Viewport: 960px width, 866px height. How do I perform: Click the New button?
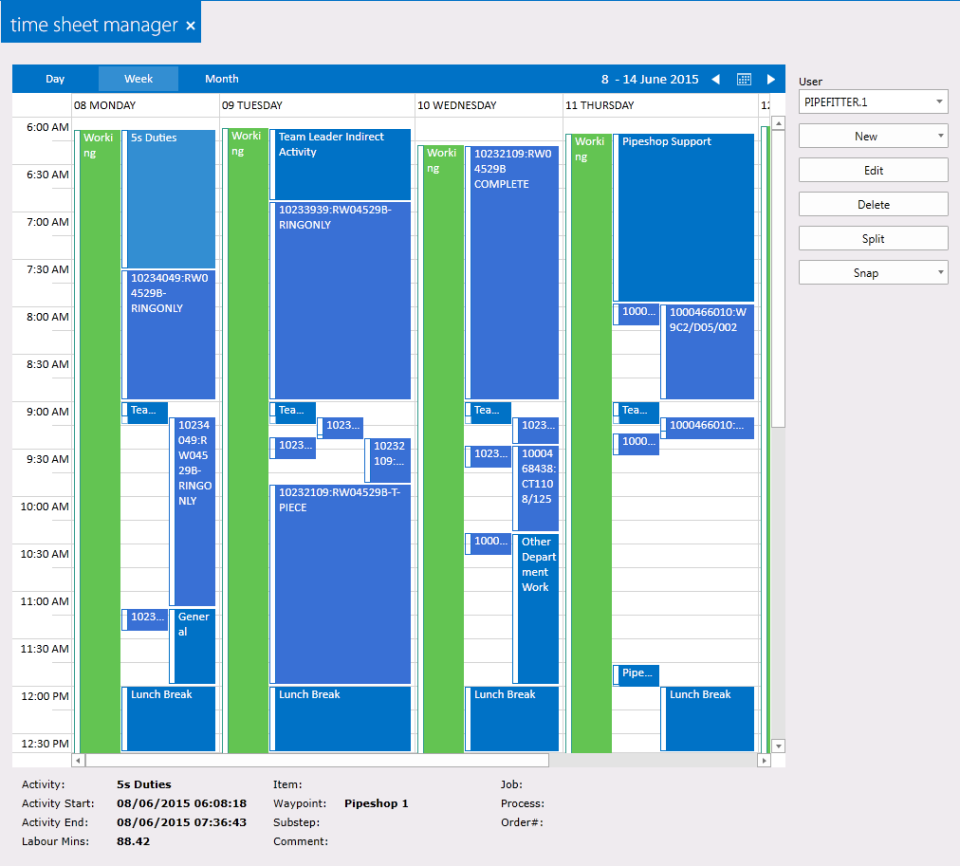coord(865,135)
